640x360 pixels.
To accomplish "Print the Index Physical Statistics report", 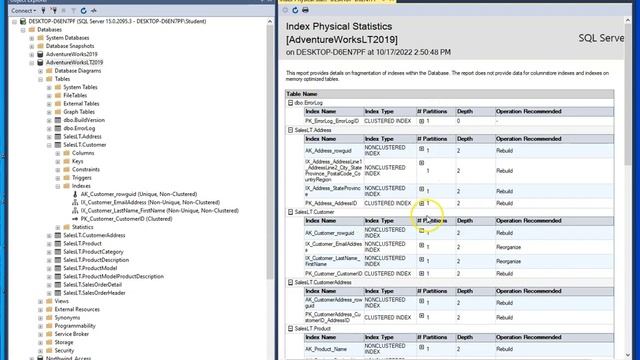I will tap(305, 10).
